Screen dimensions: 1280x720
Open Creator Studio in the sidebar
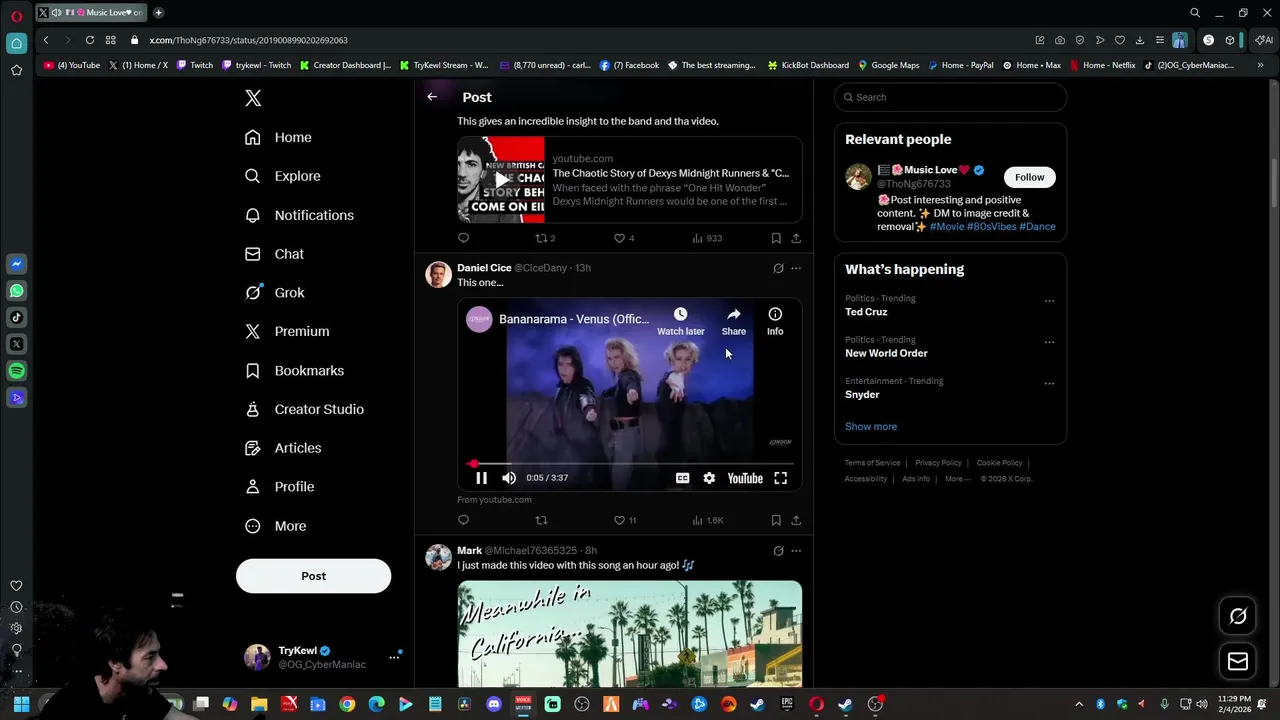click(305, 409)
